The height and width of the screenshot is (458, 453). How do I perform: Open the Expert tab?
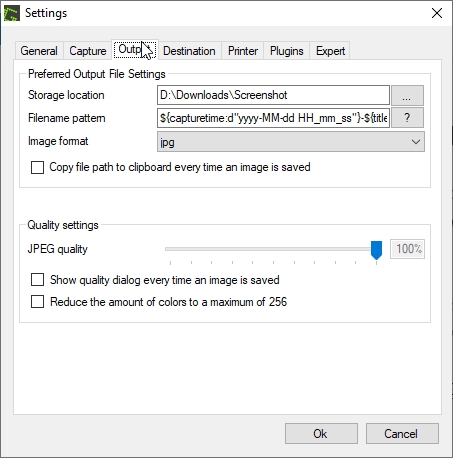click(330, 51)
